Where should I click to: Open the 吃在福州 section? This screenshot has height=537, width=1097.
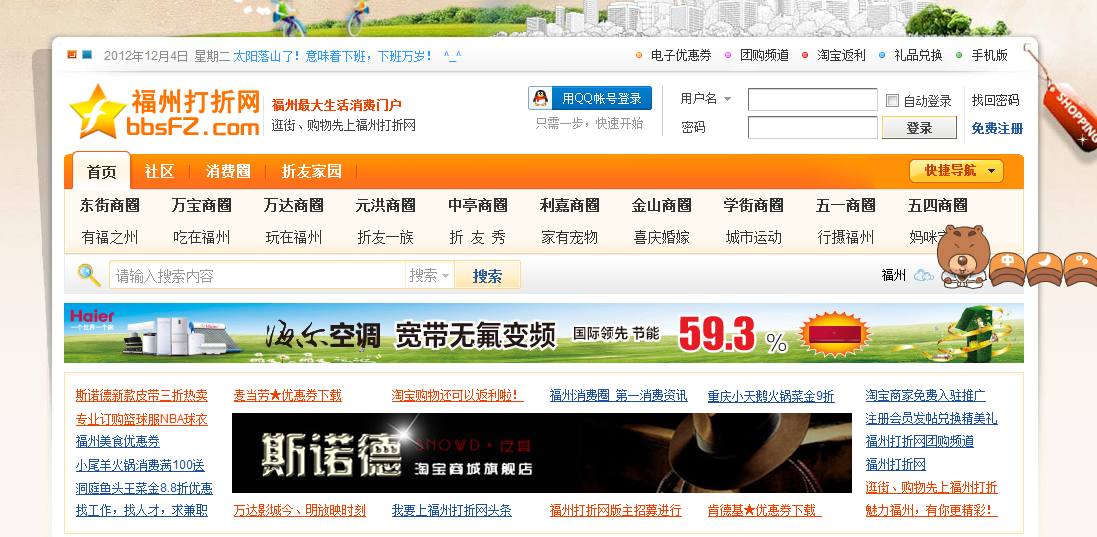pos(201,238)
